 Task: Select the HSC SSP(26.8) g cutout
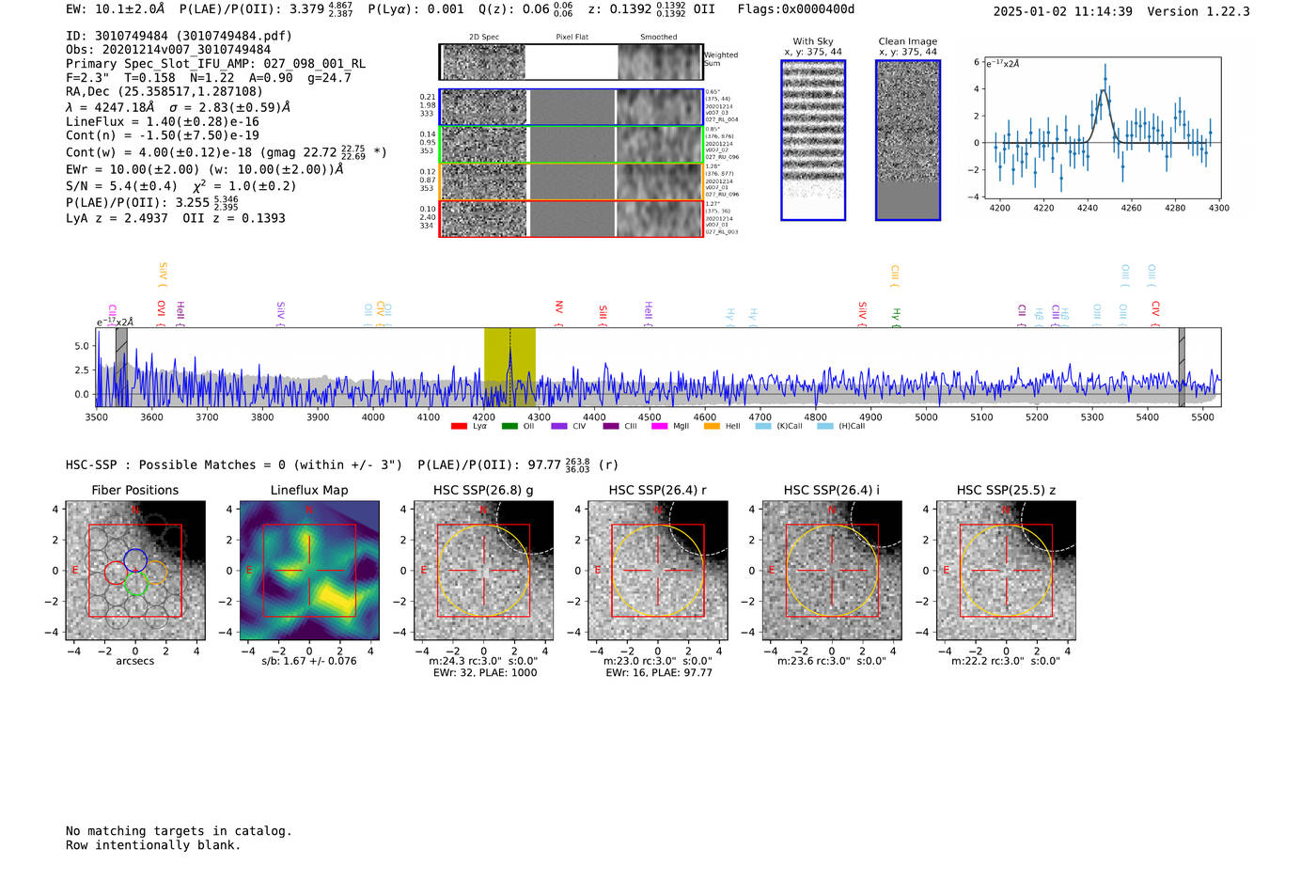(x=483, y=571)
